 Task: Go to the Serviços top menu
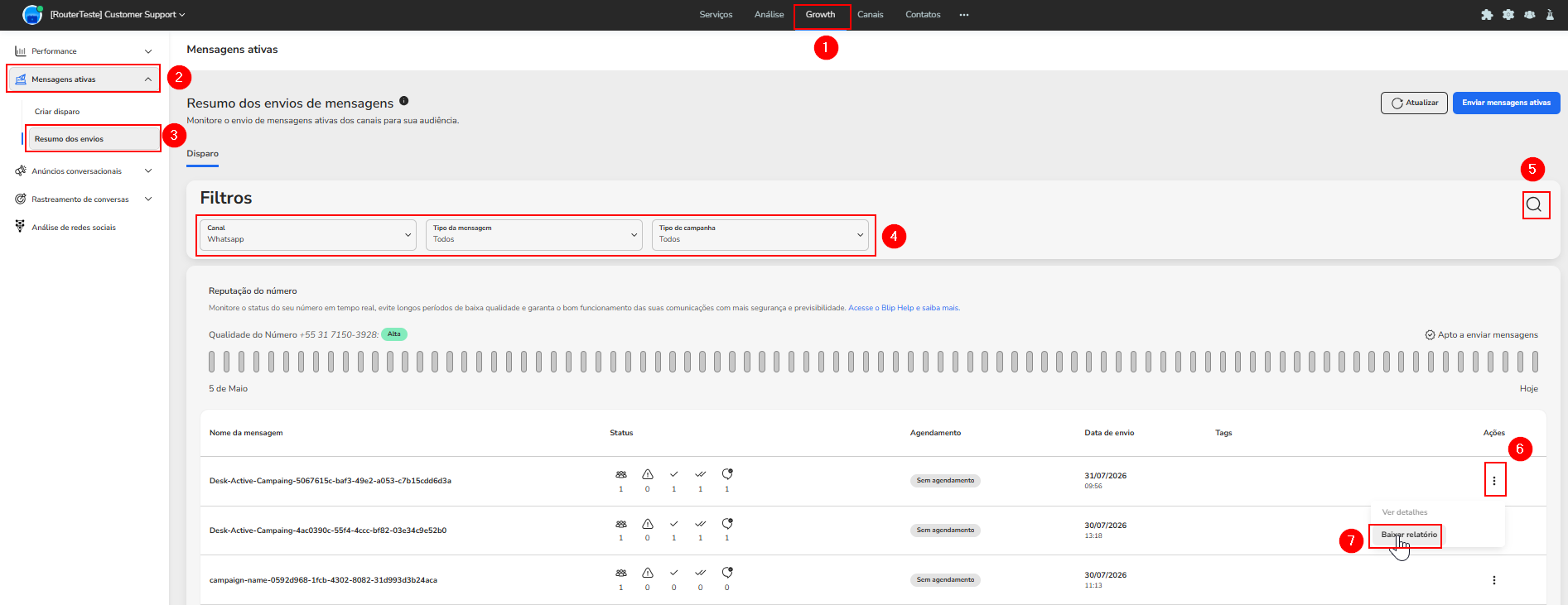716,15
